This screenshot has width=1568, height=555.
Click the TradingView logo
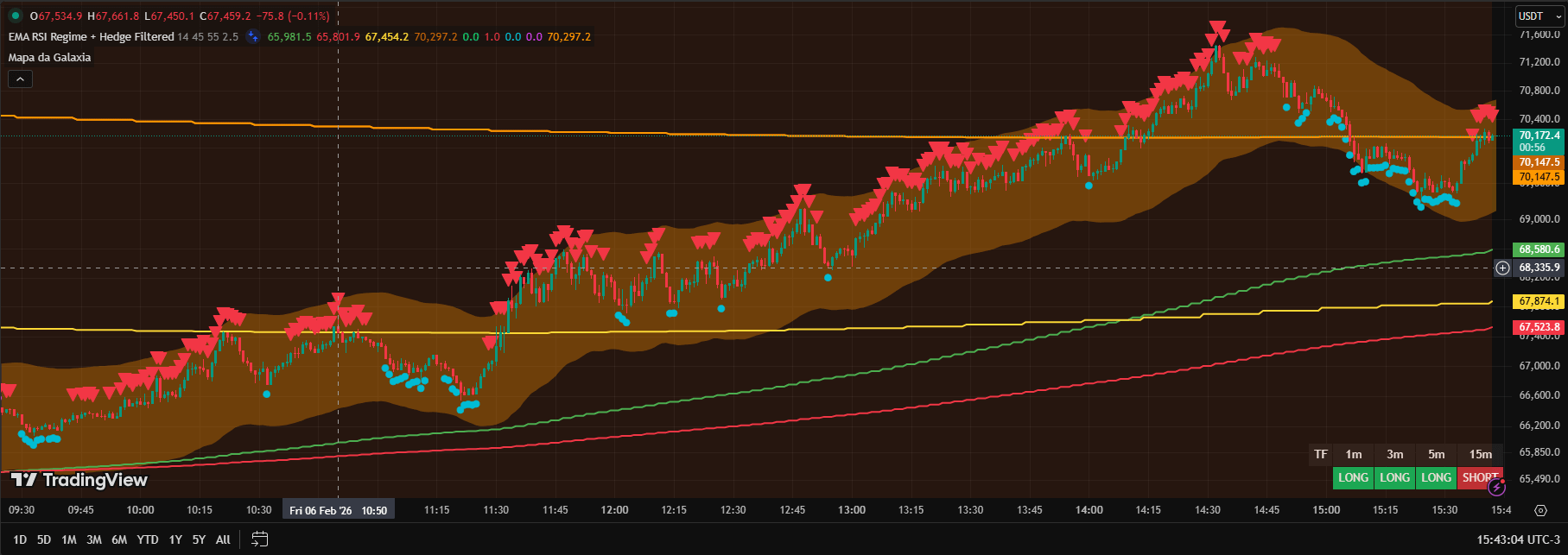(79, 480)
